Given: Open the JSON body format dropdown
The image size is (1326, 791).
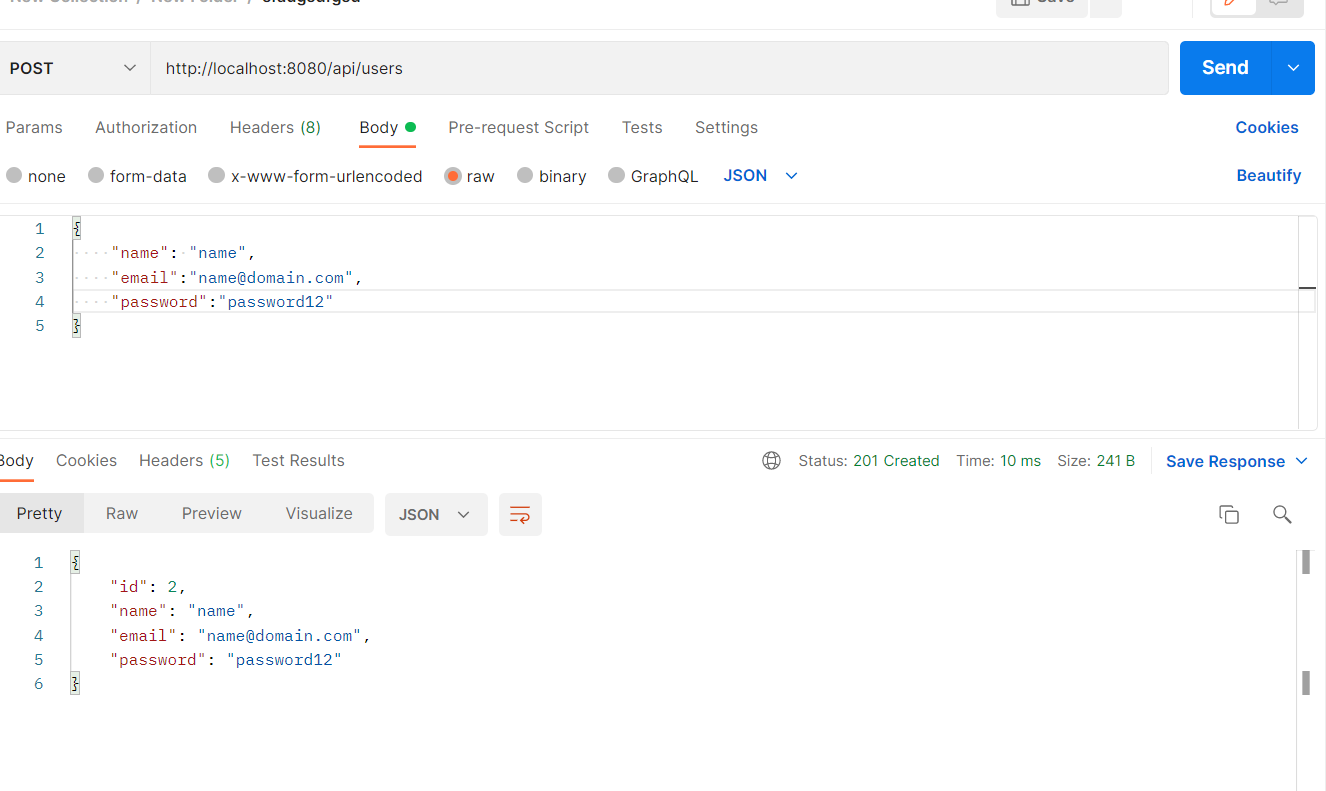Looking at the screenshot, I should (x=759, y=175).
